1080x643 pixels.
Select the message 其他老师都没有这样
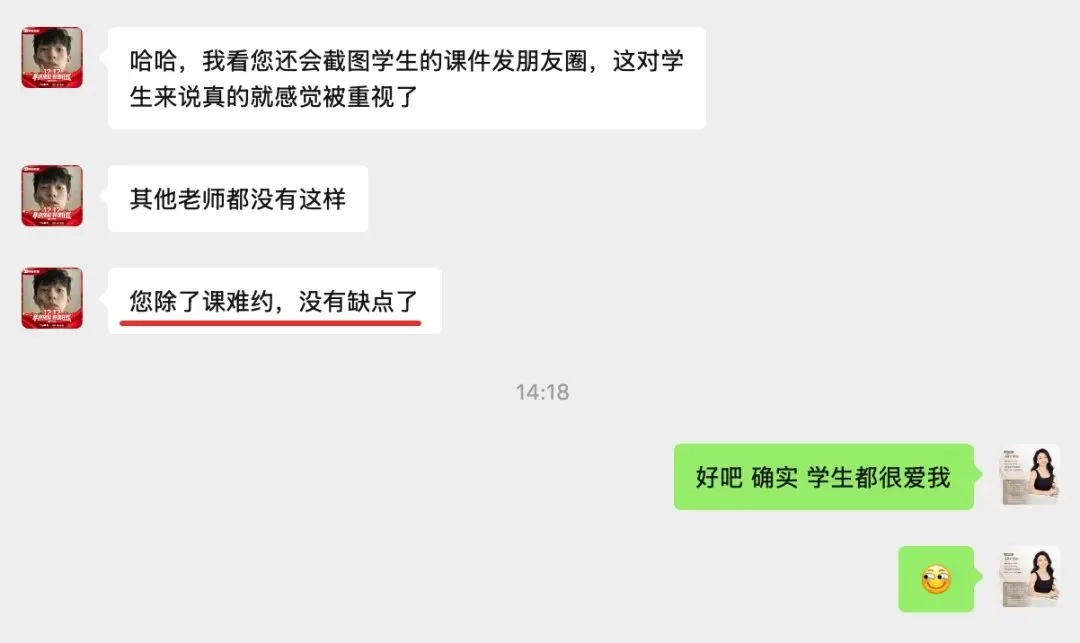coord(238,199)
